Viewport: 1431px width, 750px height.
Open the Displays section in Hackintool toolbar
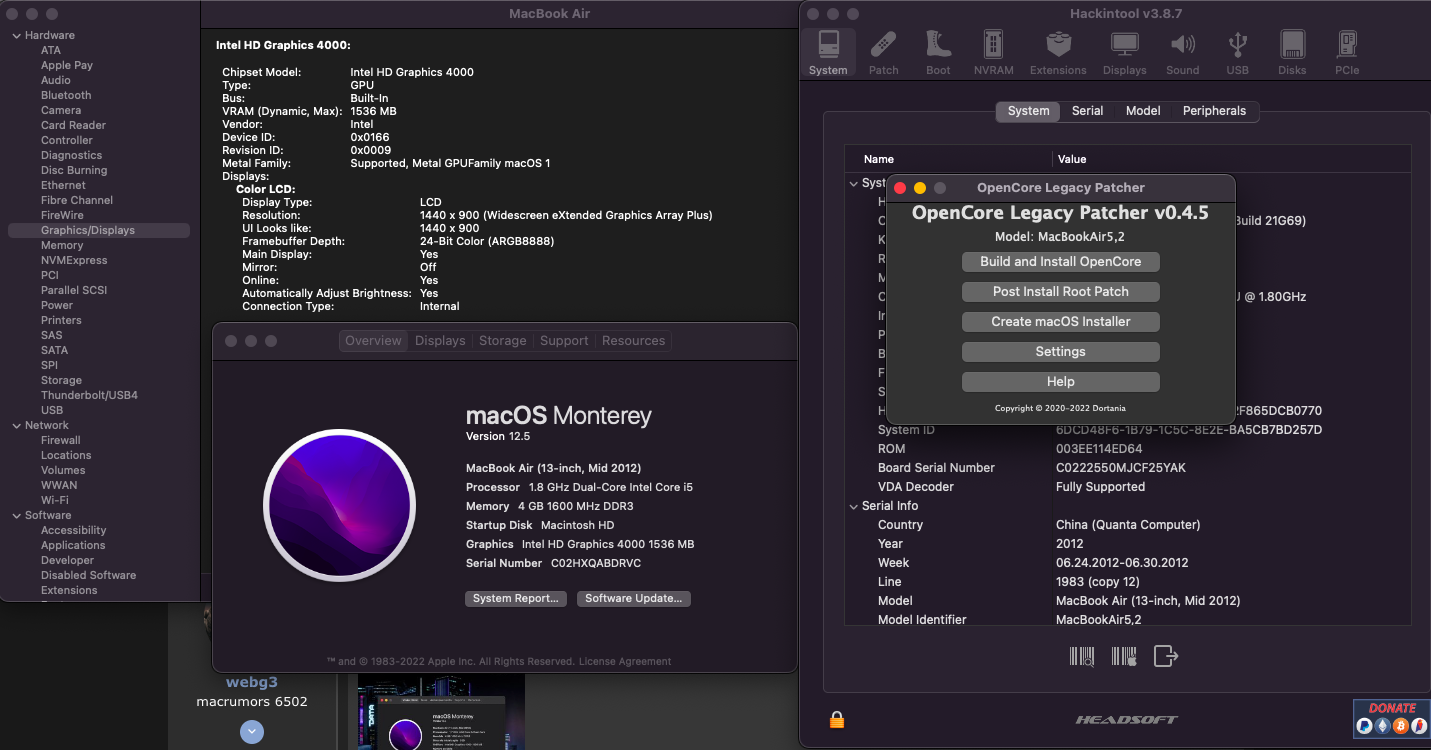coord(1124,53)
